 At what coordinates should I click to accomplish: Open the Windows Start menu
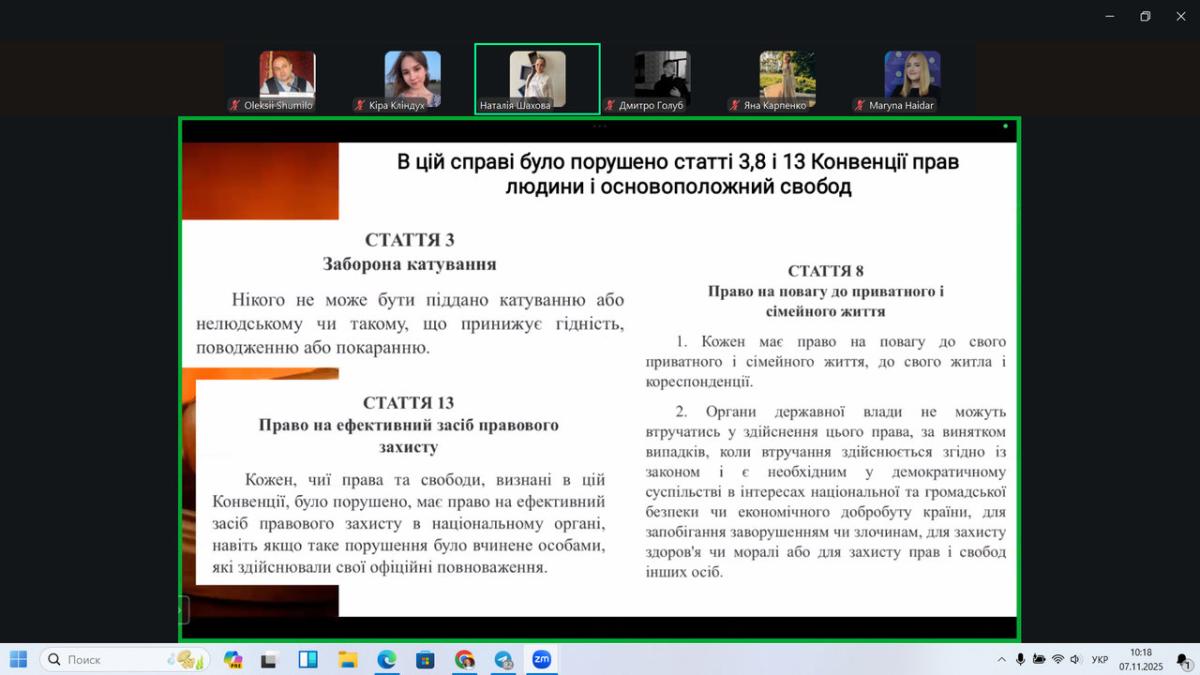18,659
